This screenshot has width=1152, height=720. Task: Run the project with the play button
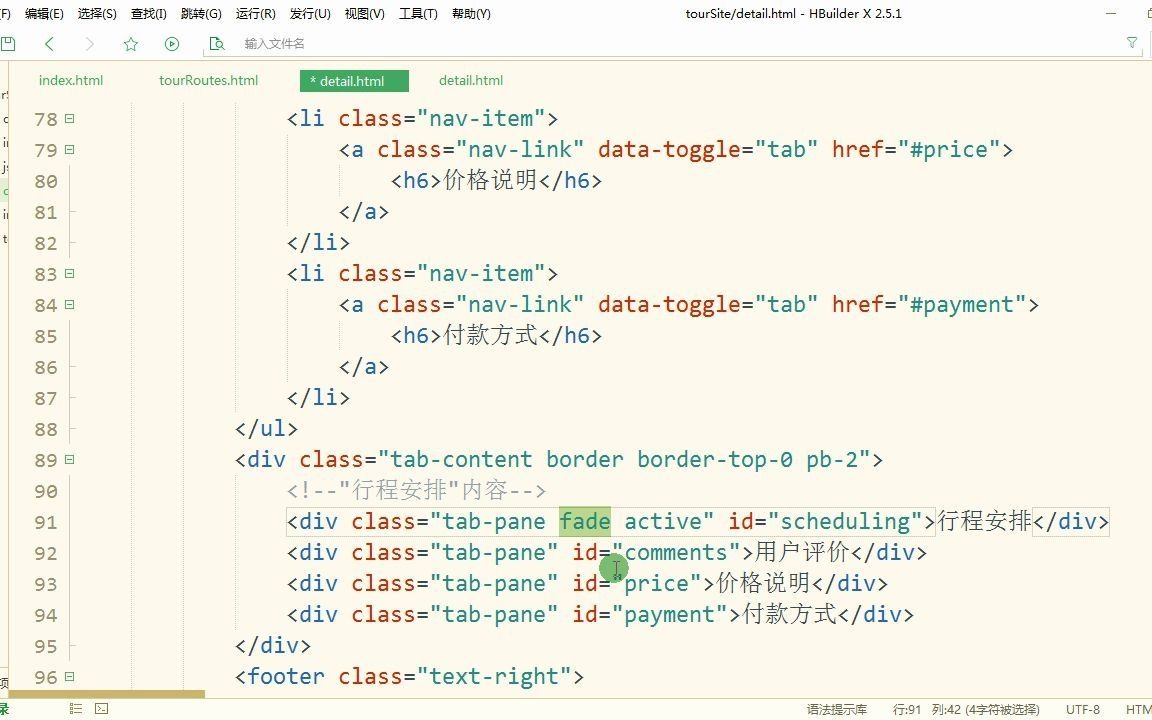coord(171,44)
